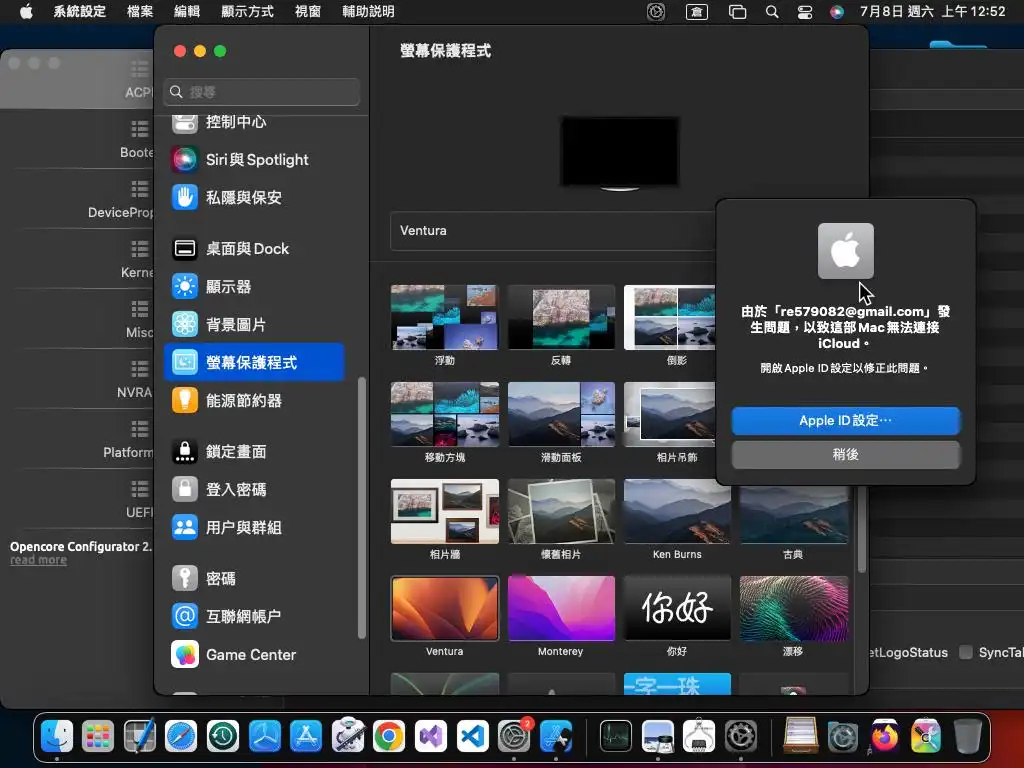Open 視窗 menu
Screen dimensions: 1024x768
tap(308, 11)
